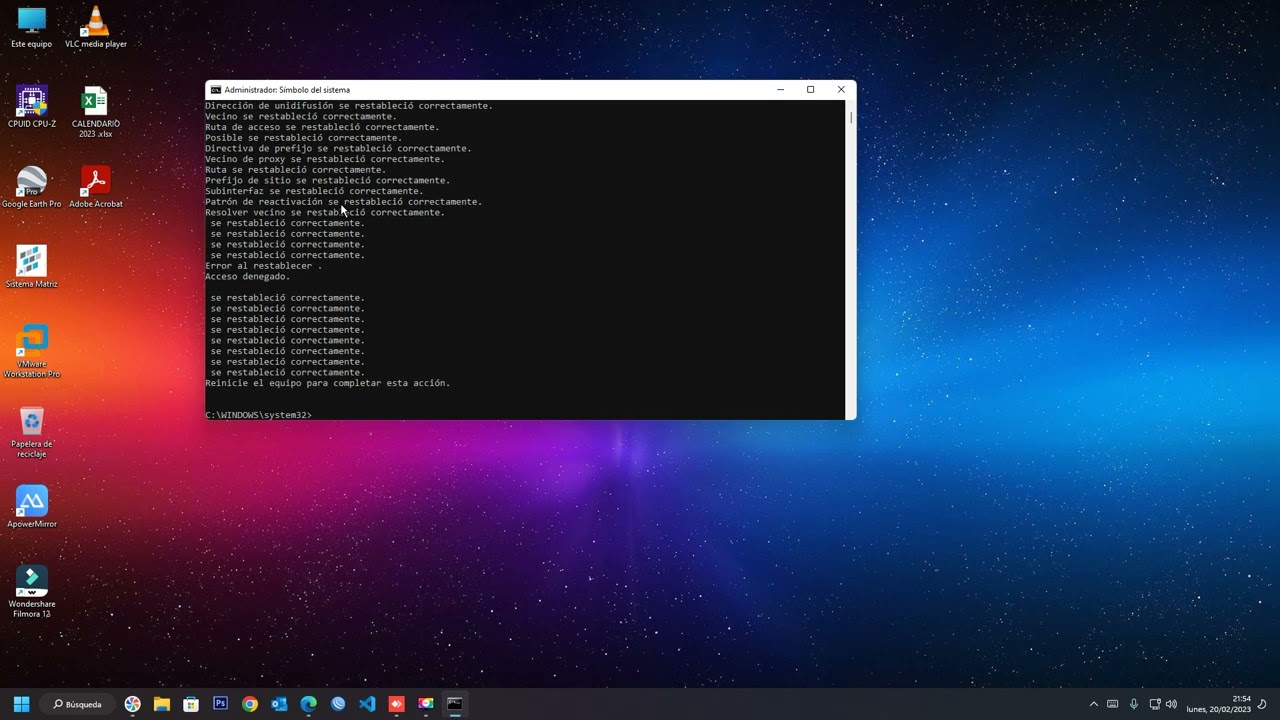
Task: Select the Papelera de reciclaje icon
Action: 32,432
